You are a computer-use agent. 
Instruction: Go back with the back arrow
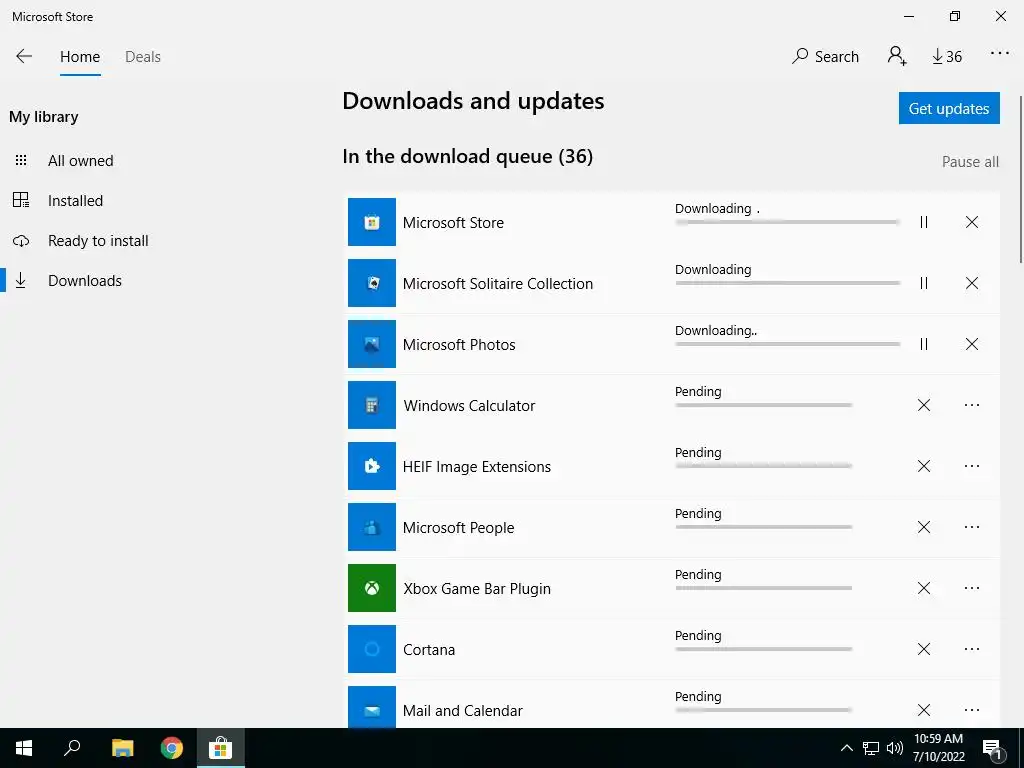pyautogui.click(x=24, y=56)
